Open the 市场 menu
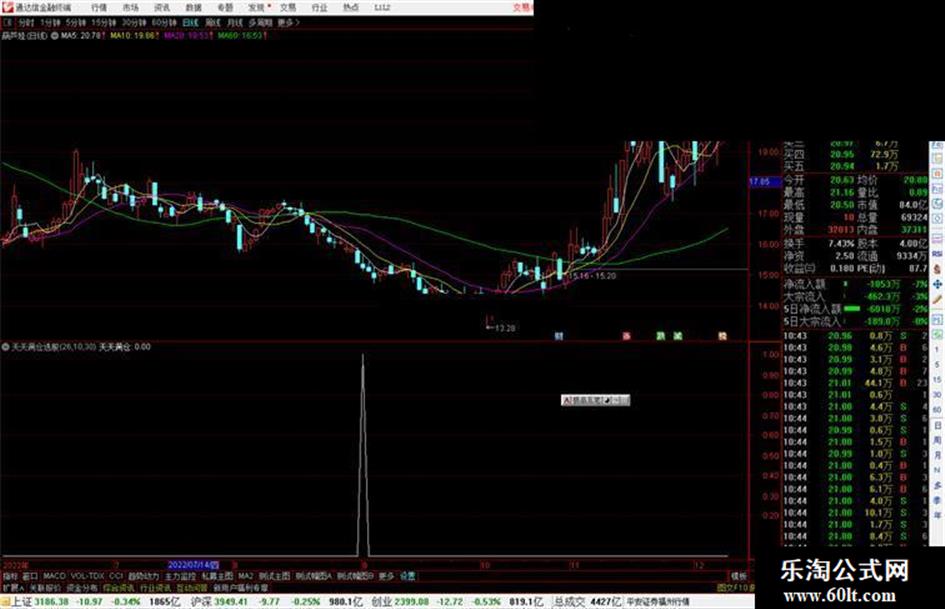945x609 pixels. pos(130,8)
